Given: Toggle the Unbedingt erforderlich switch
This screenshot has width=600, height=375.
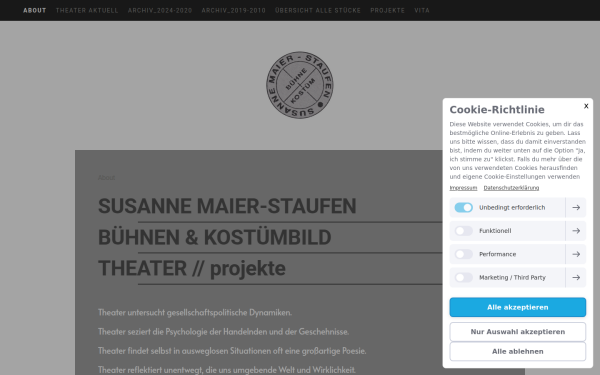Looking at the screenshot, I should coord(463,207).
